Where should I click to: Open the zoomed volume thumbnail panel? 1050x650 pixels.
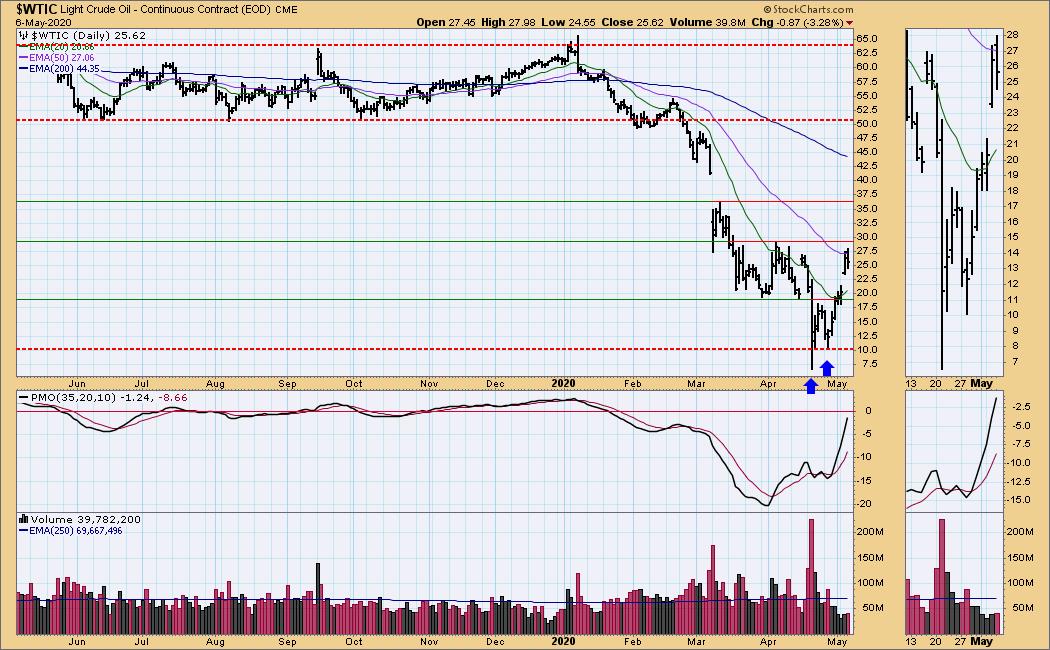tap(954, 574)
